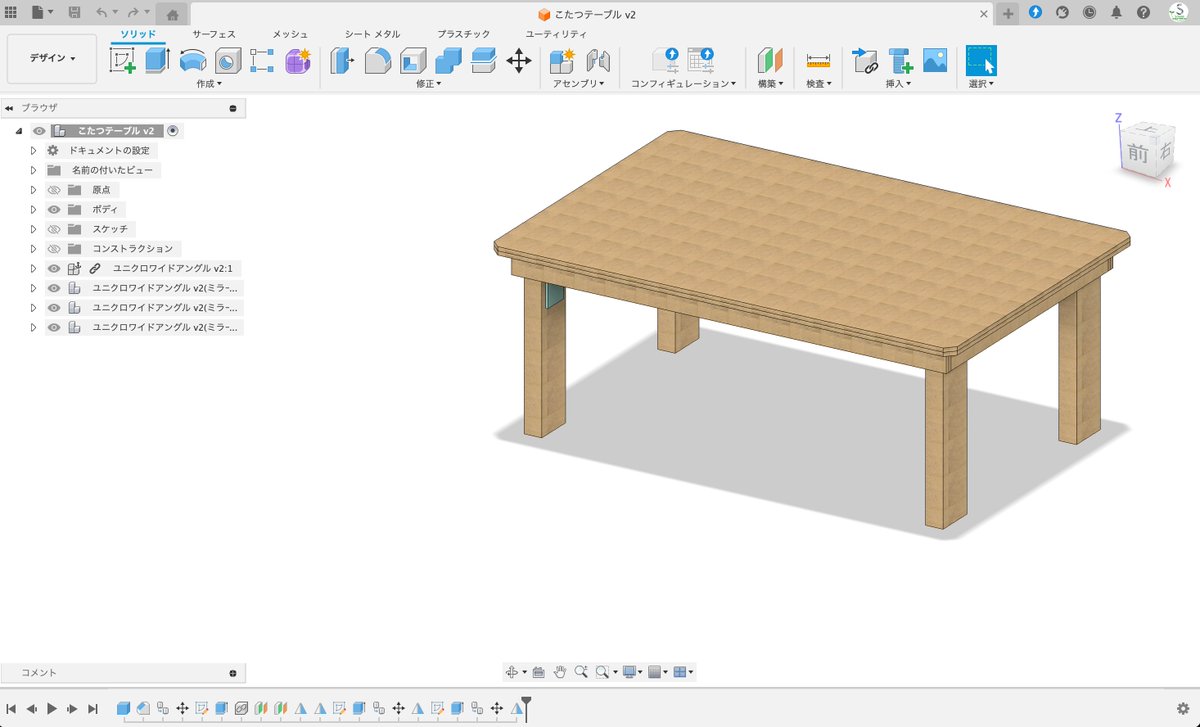Viewport: 1200px width, 727px height.
Task: Select the Create Sketch tool
Action: coord(122,61)
